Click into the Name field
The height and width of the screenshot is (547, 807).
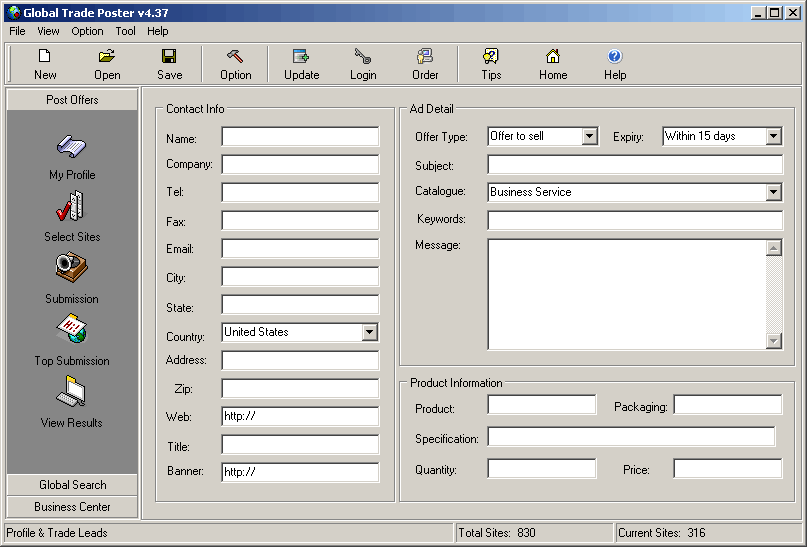click(301, 137)
